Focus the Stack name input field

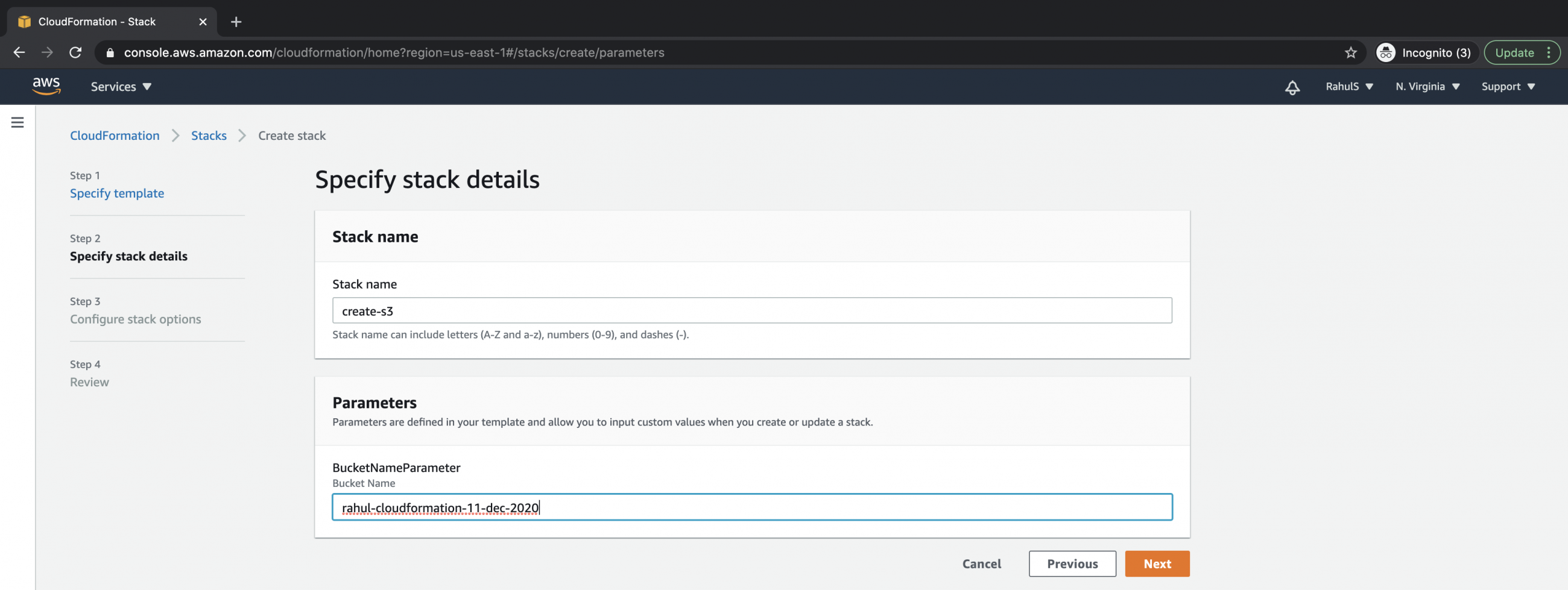click(752, 311)
